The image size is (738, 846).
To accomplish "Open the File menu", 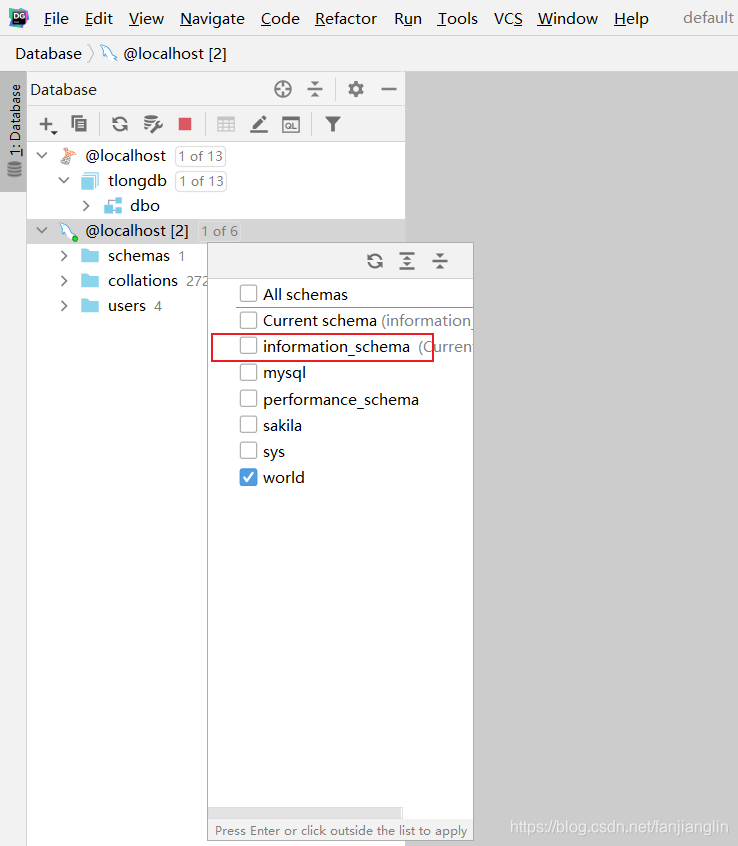I will [56, 19].
